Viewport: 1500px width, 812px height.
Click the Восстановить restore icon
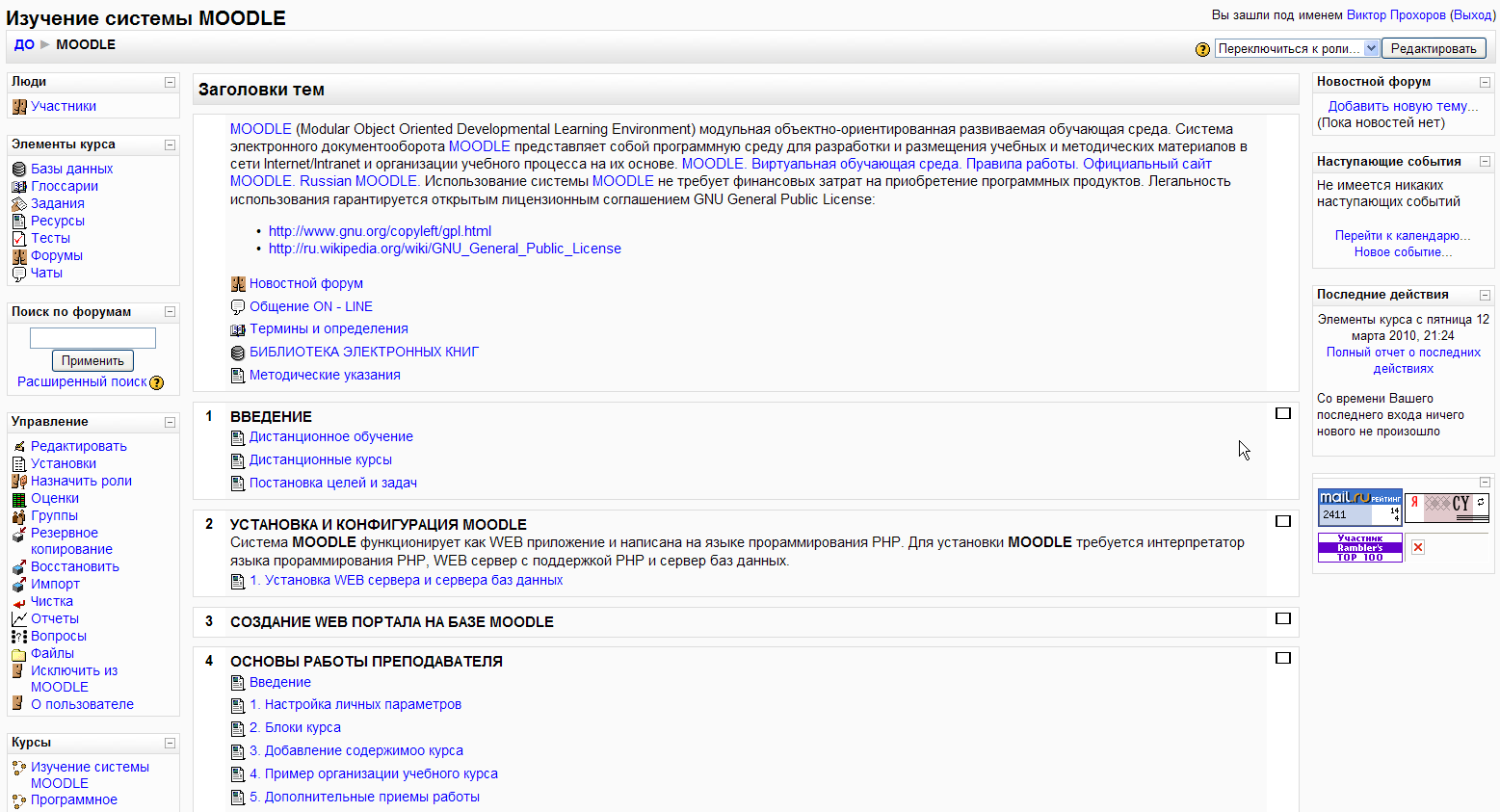point(19,567)
